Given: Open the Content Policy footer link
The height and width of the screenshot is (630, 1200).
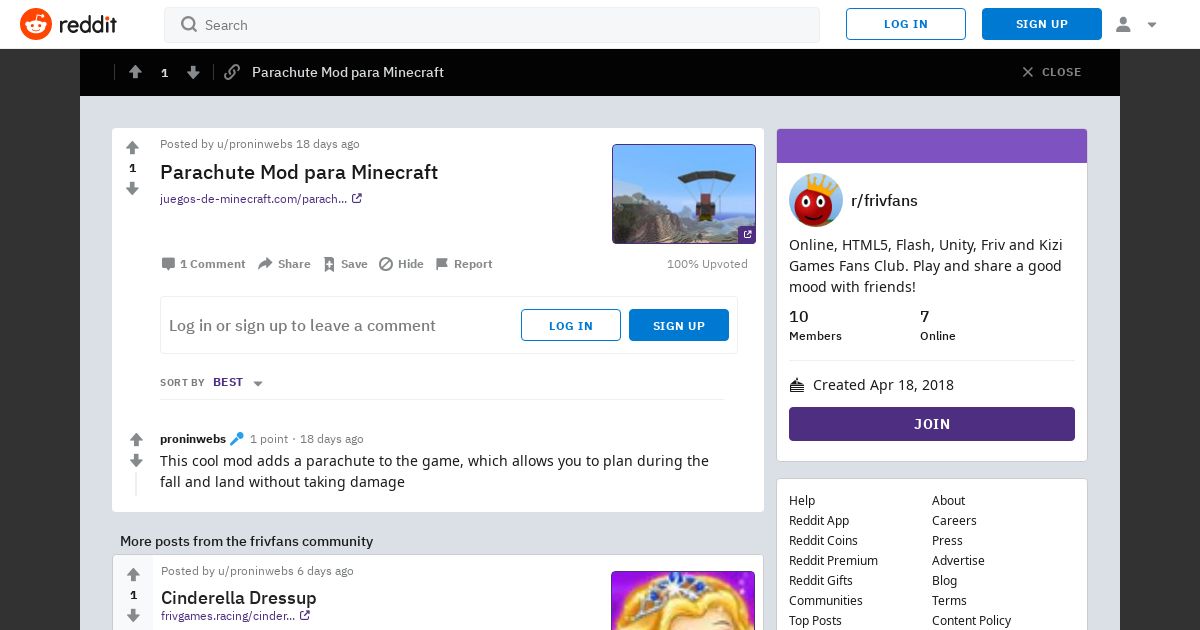Looking at the screenshot, I should [972, 620].
